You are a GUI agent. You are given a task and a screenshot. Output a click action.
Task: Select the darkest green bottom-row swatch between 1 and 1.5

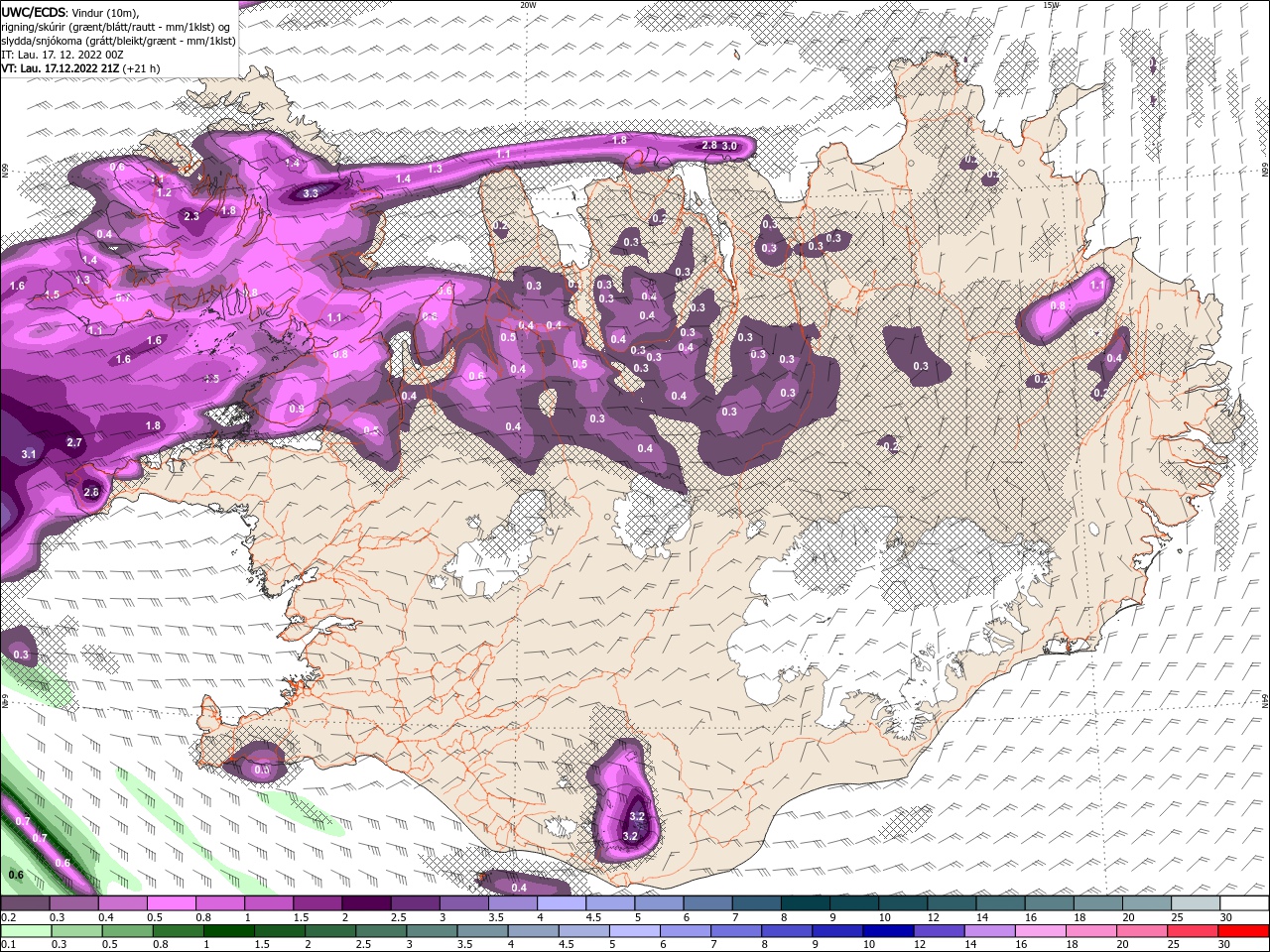(x=229, y=931)
